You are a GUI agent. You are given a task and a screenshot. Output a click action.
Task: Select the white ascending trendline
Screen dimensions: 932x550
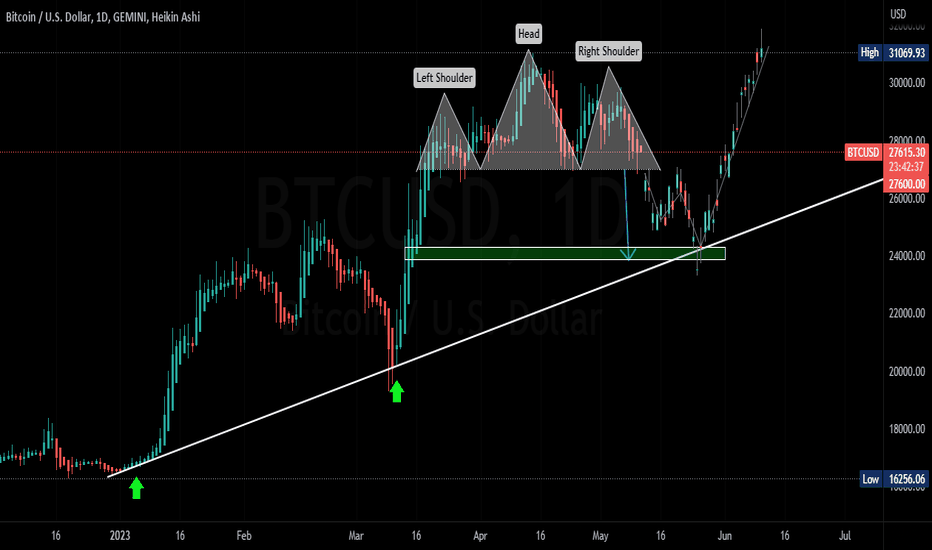[495, 328]
